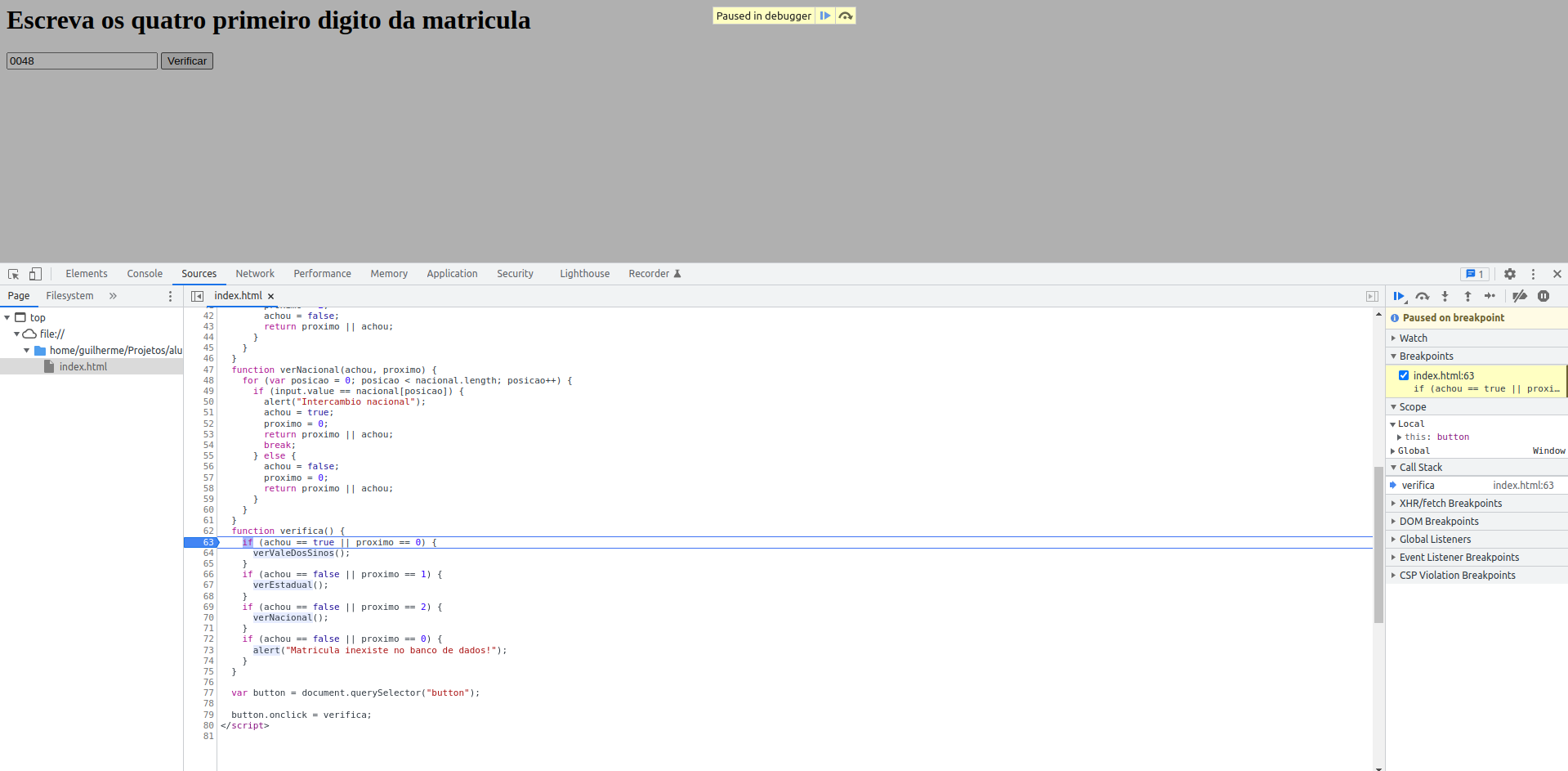Click Paused on breakpoint status message
1568x771 pixels.
click(1453, 318)
